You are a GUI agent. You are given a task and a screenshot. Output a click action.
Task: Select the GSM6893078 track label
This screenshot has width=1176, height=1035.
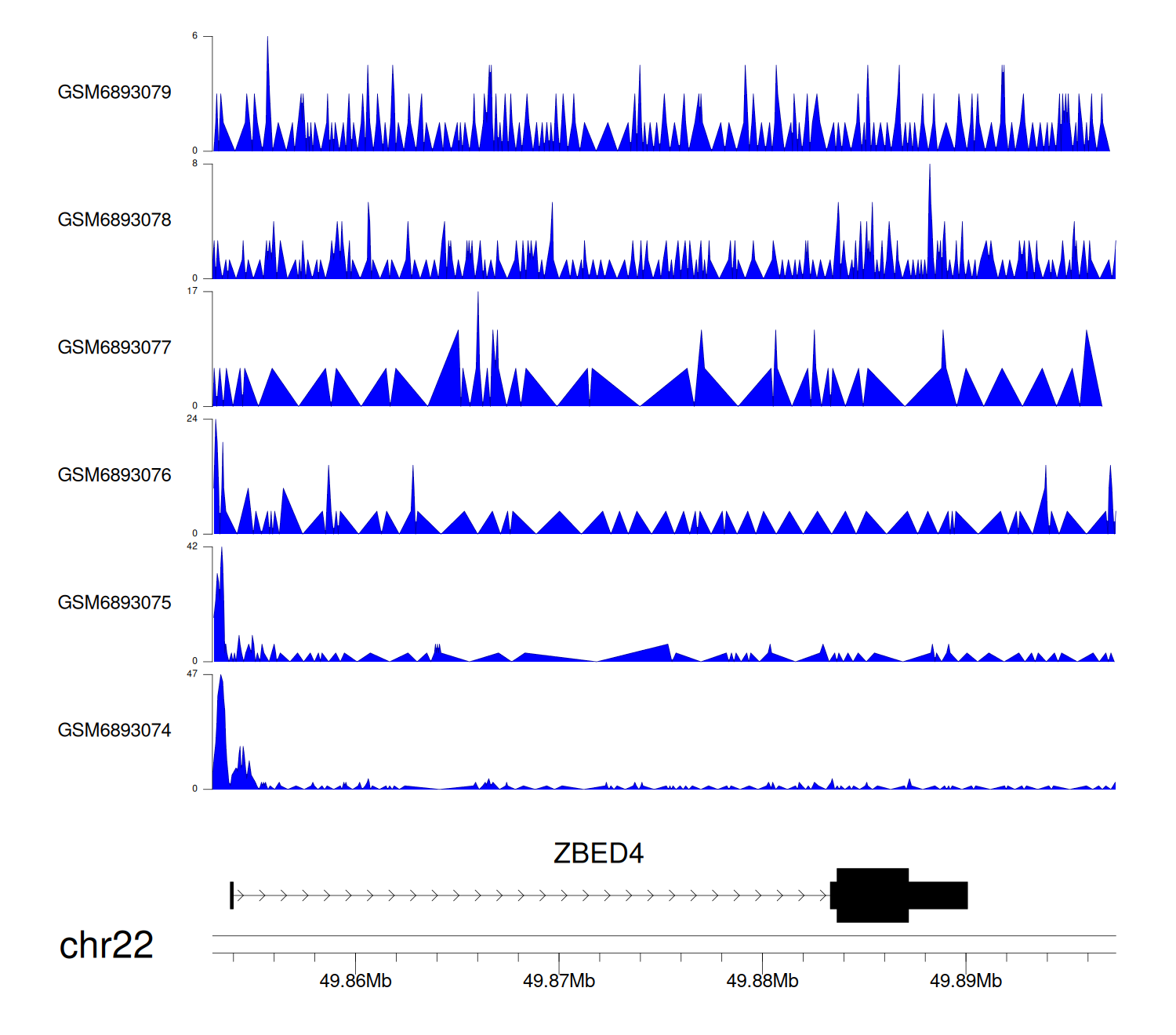114,220
